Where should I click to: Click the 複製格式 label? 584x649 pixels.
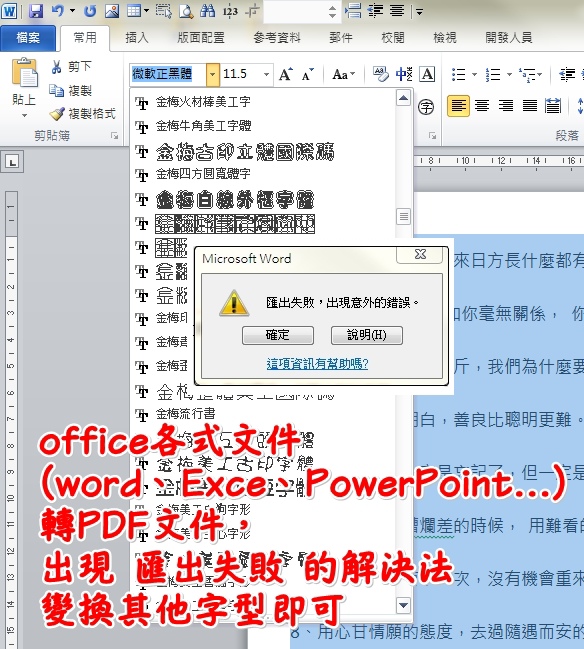click(91, 114)
